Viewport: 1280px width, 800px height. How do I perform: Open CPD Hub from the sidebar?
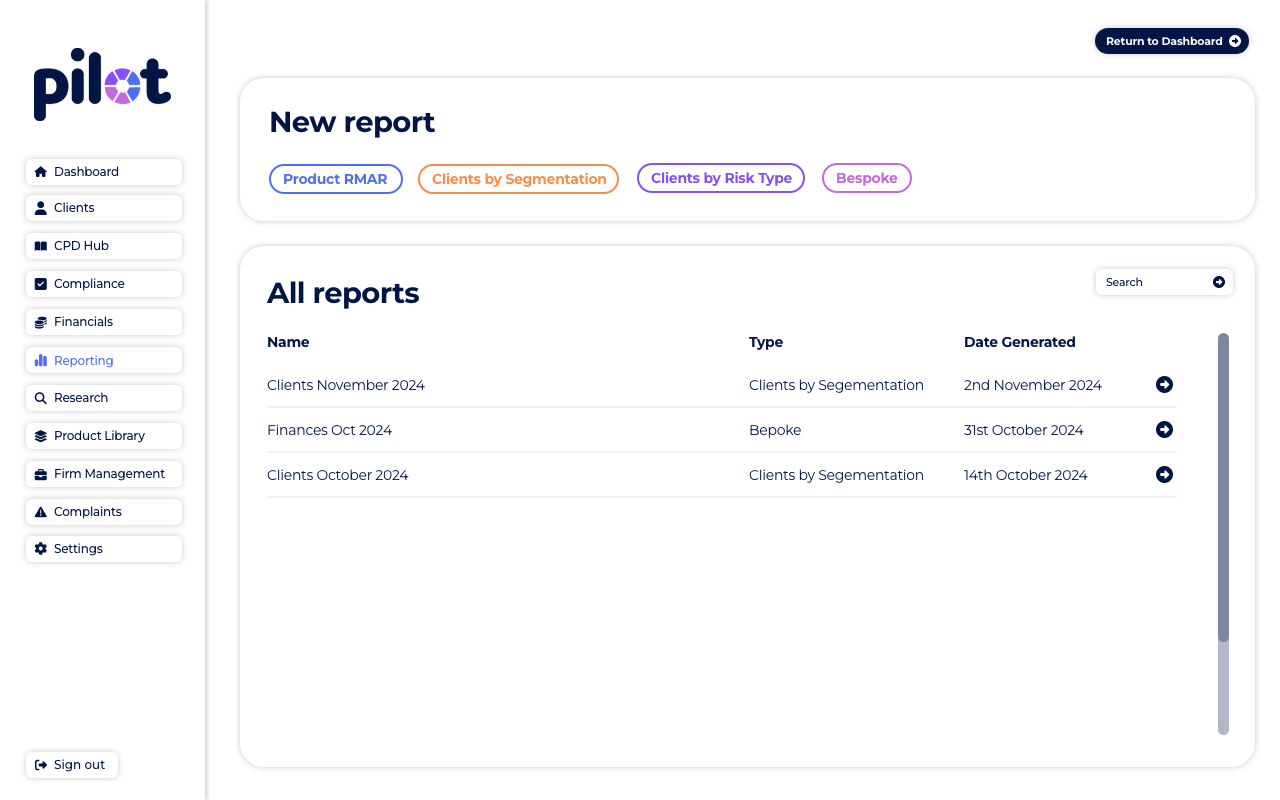[104, 246]
